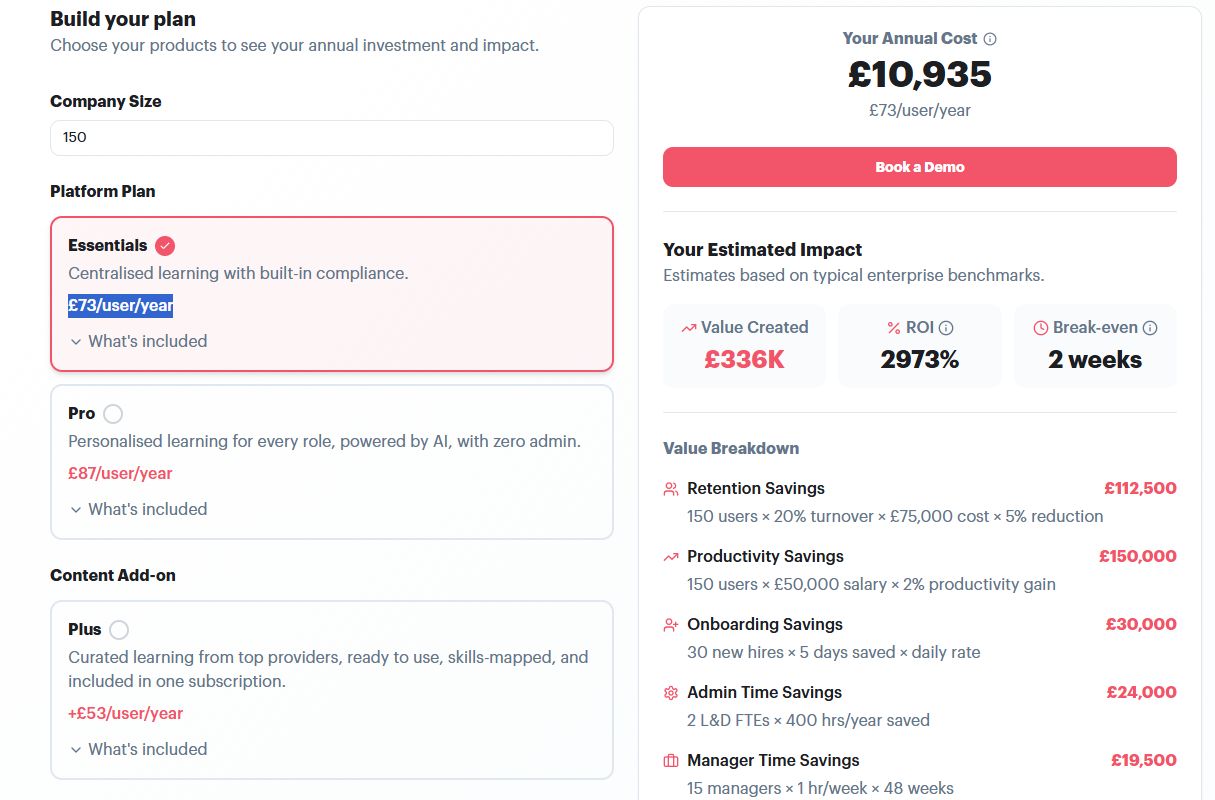Screen dimensions: 1215x800
Task: Click the Retention Savings people icon
Action: pos(671,489)
